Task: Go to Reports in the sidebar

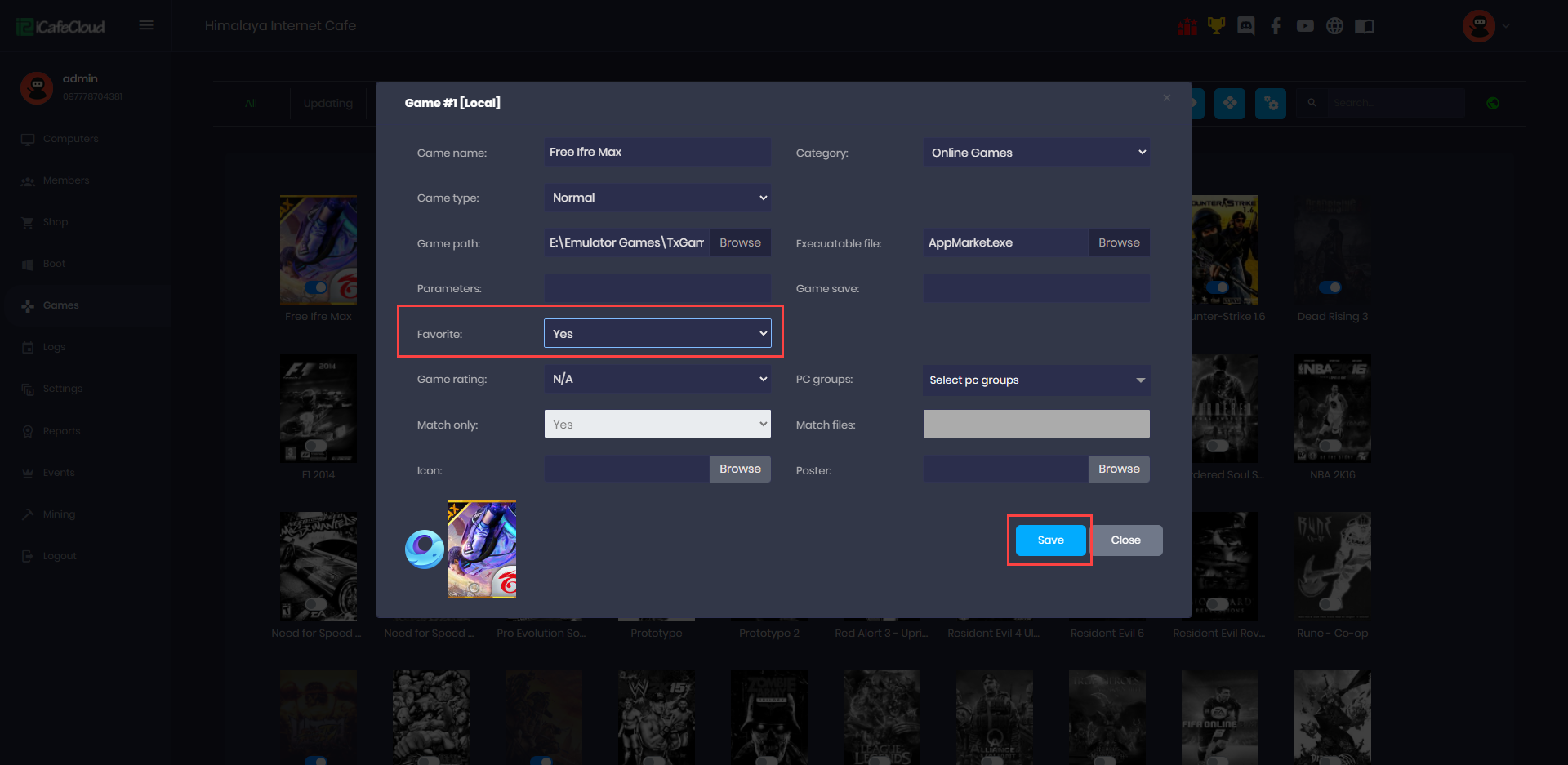Action: [61, 431]
